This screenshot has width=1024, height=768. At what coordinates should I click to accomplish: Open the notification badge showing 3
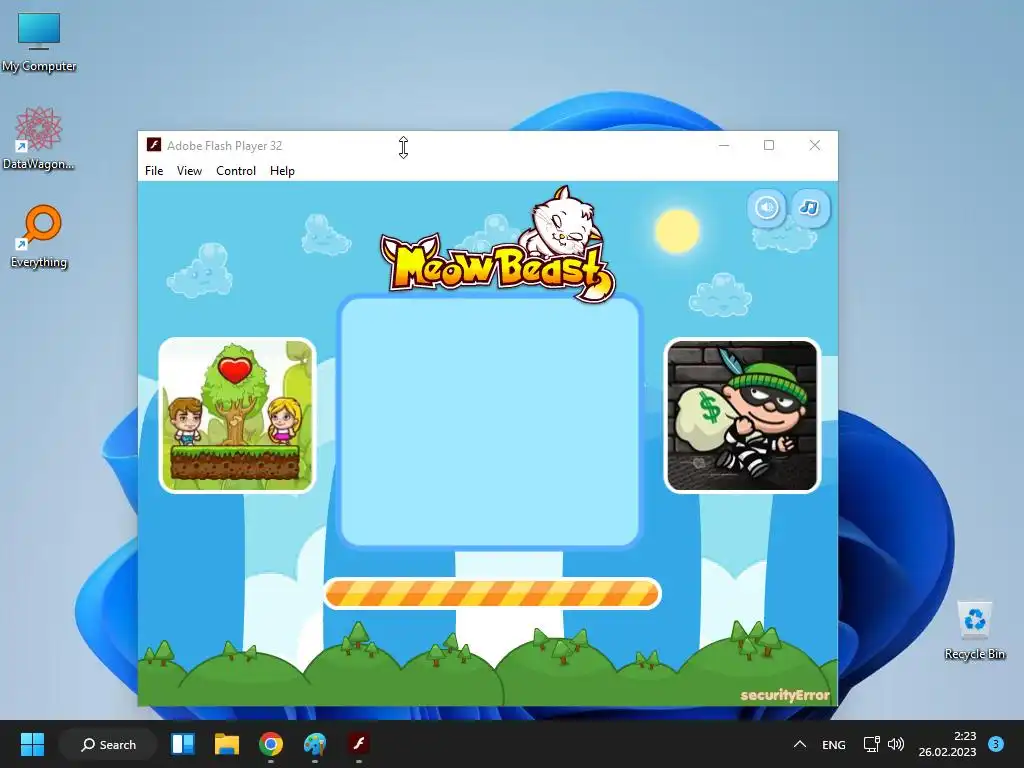[x=996, y=744]
